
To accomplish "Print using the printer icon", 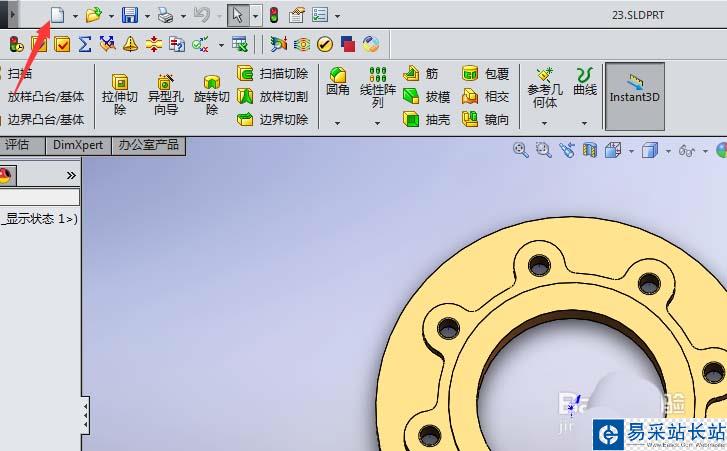I will (x=166, y=15).
